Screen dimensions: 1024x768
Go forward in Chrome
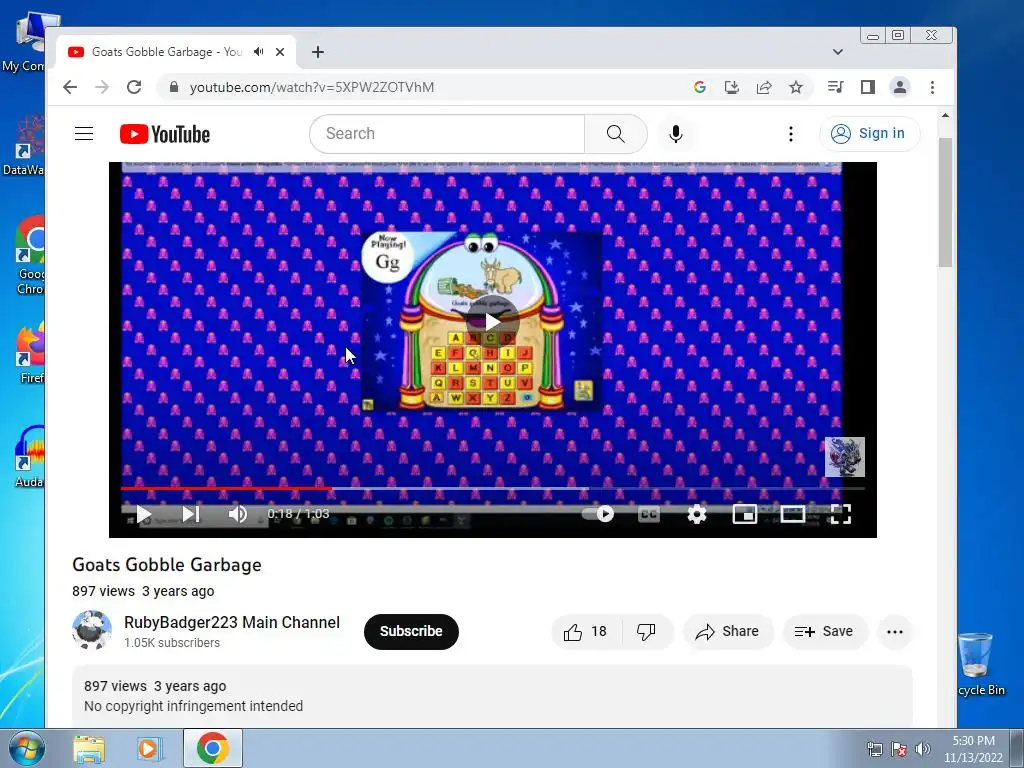102,87
